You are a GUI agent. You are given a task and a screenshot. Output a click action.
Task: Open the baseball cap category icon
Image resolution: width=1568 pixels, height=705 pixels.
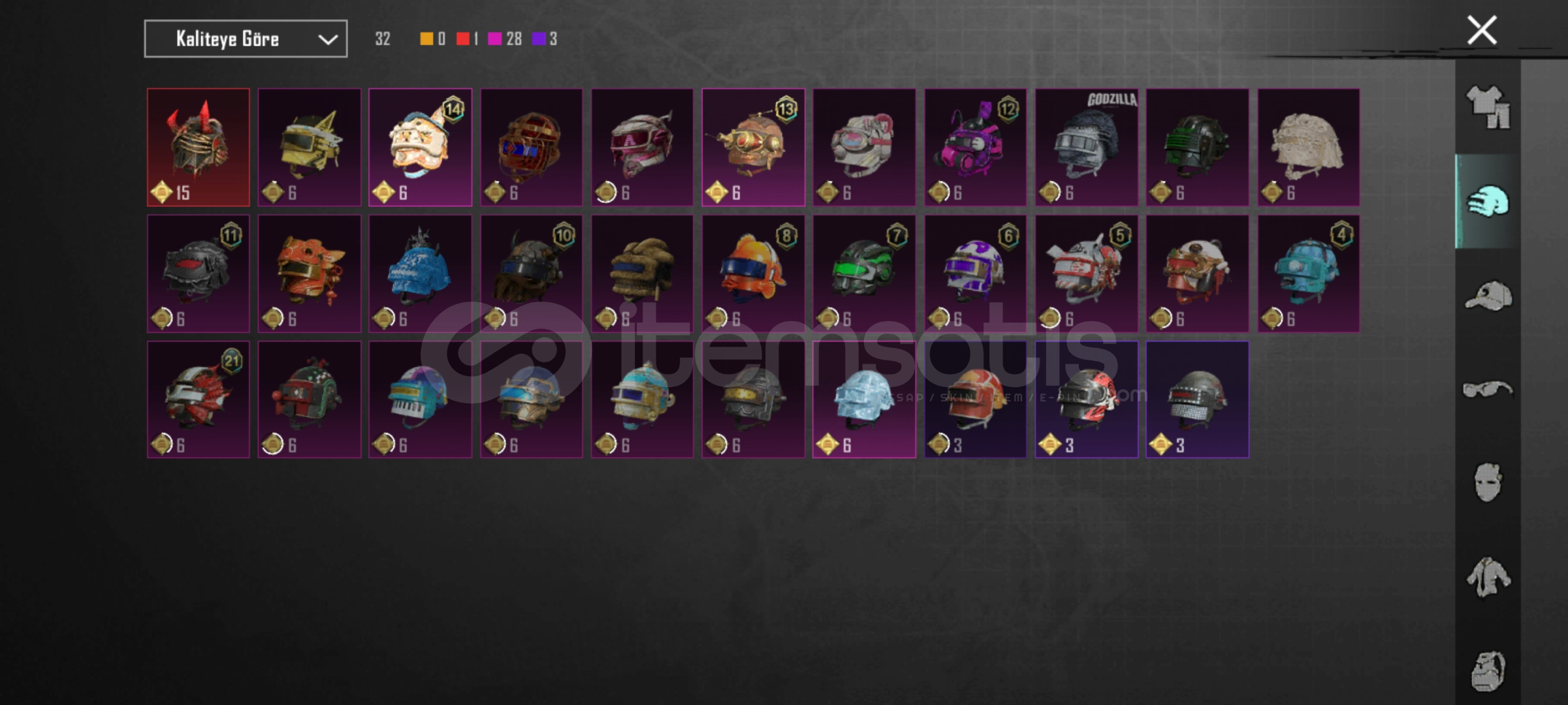(x=1488, y=296)
